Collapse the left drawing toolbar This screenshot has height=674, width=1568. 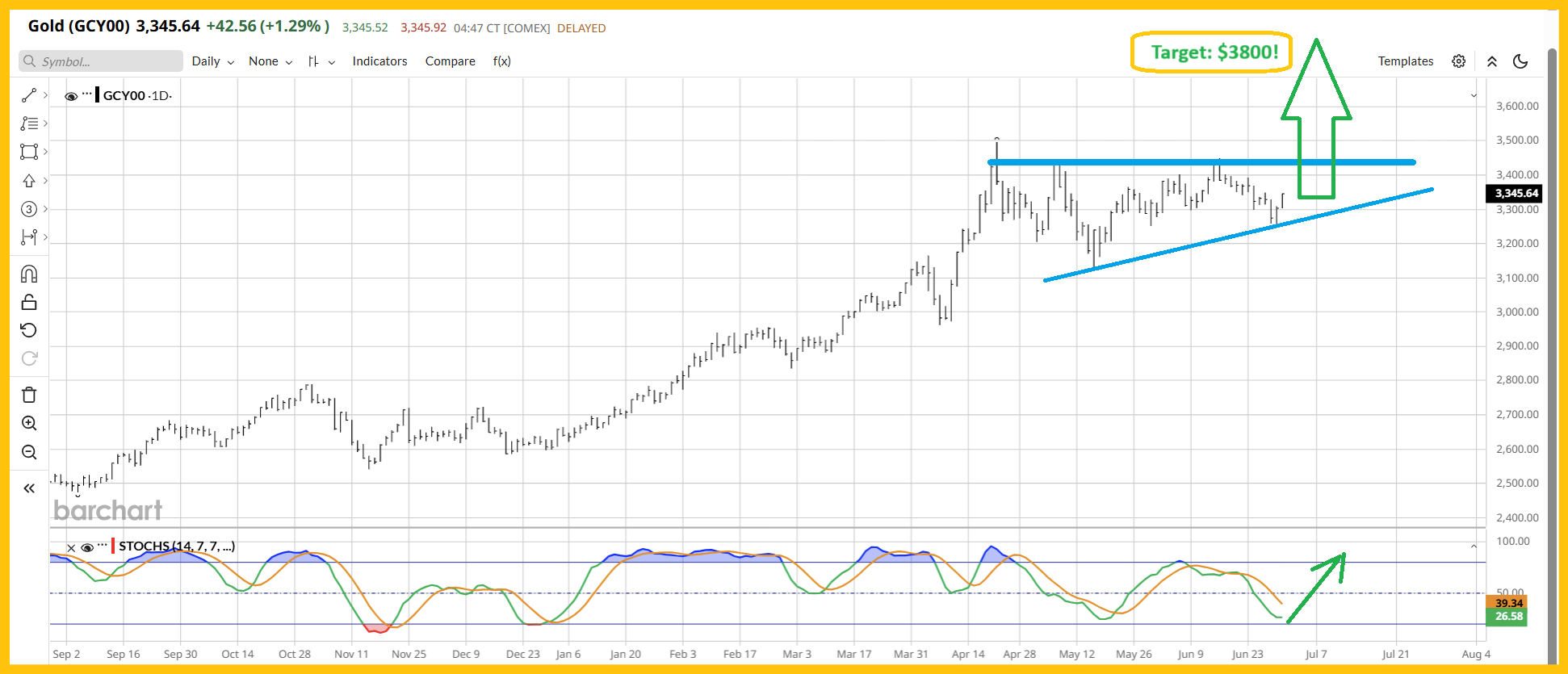(x=29, y=488)
